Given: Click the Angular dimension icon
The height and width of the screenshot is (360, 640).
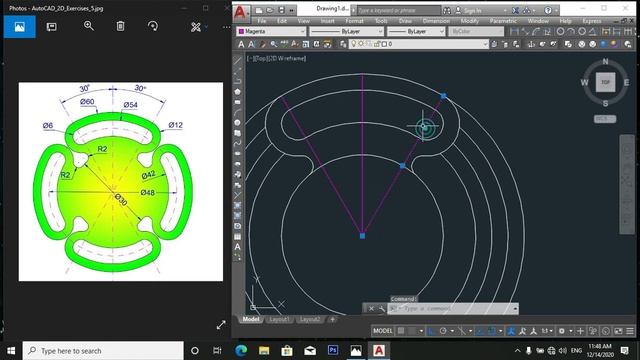Looking at the screenshot, I should [x=593, y=31].
